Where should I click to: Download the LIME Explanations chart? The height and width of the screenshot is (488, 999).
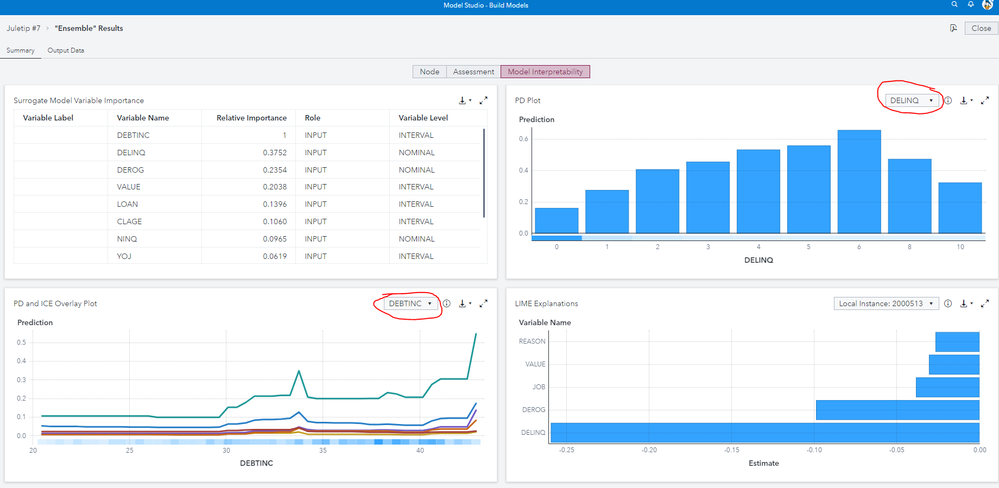[x=965, y=303]
